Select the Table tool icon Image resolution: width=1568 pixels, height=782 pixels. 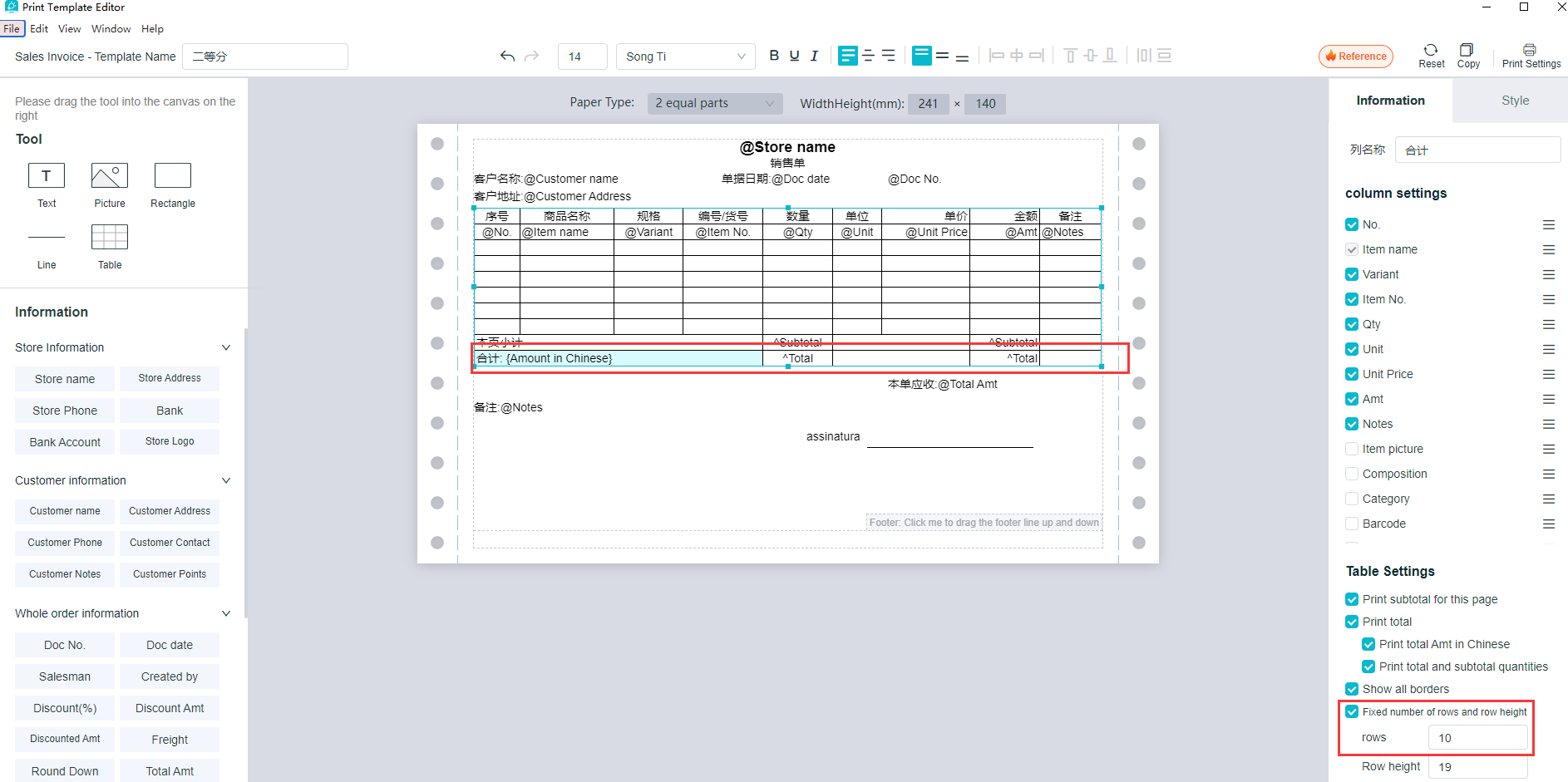[110, 238]
